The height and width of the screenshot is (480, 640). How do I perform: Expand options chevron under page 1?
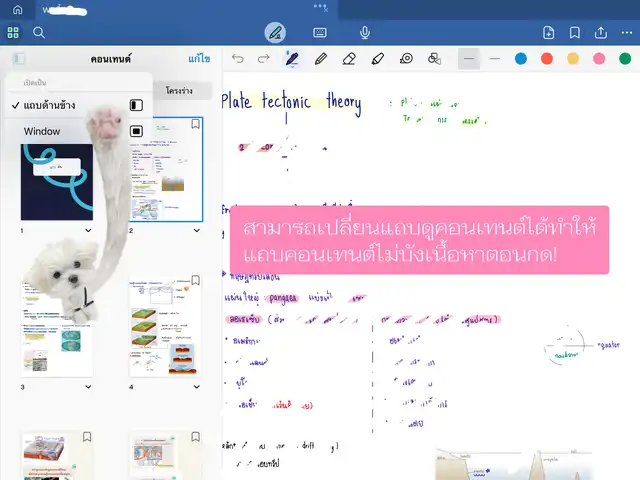[x=88, y=231]
